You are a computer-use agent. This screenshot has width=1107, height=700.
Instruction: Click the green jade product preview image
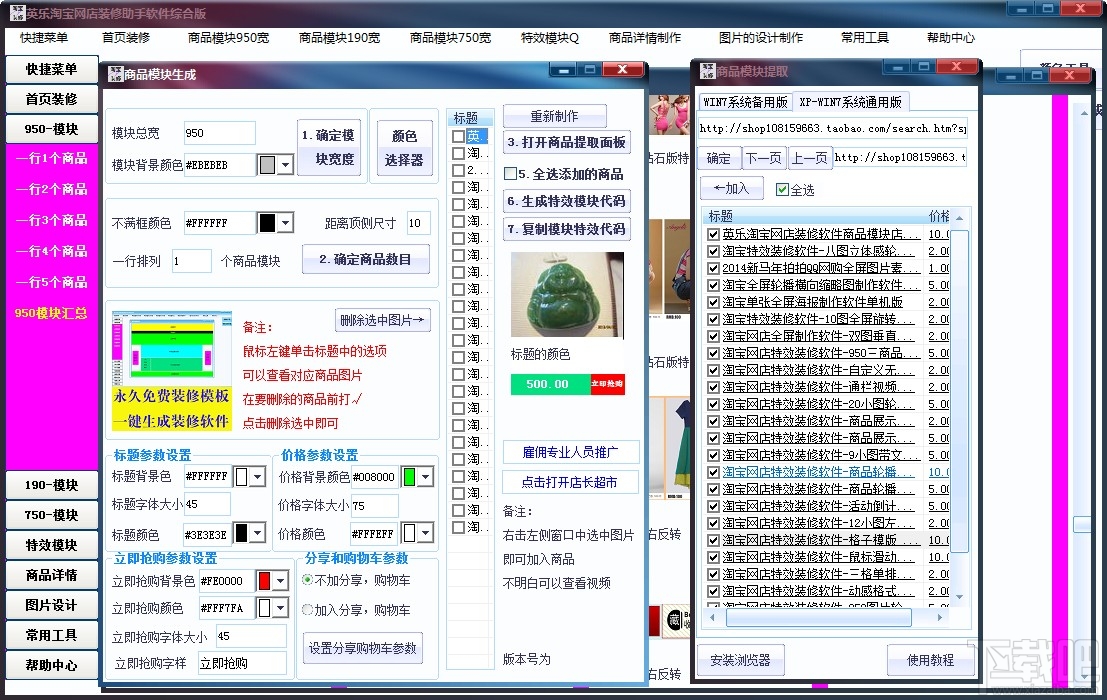(568, 294)
